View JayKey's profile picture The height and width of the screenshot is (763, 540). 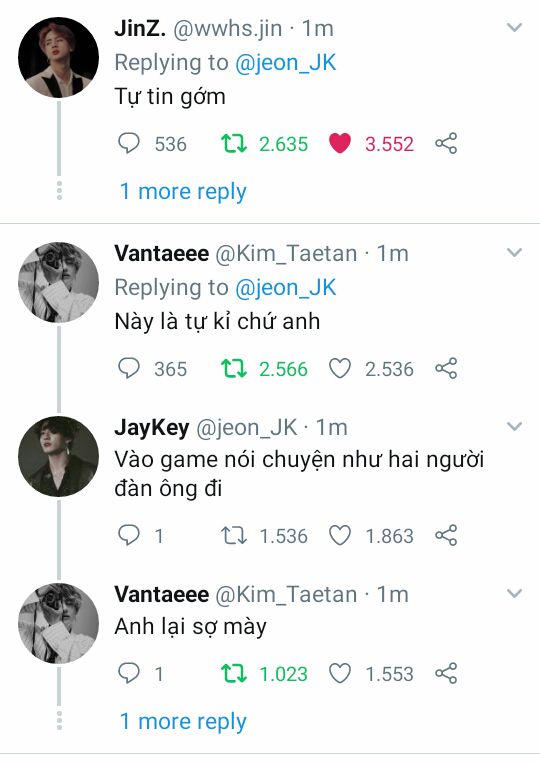tap(58, 456)
